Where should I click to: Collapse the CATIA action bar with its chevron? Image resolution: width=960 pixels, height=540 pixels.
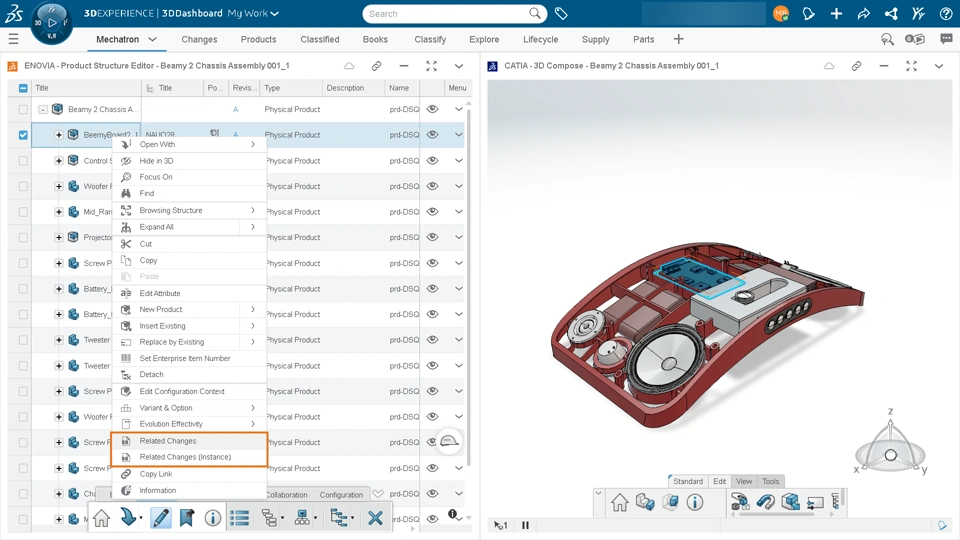coord(598,493)
